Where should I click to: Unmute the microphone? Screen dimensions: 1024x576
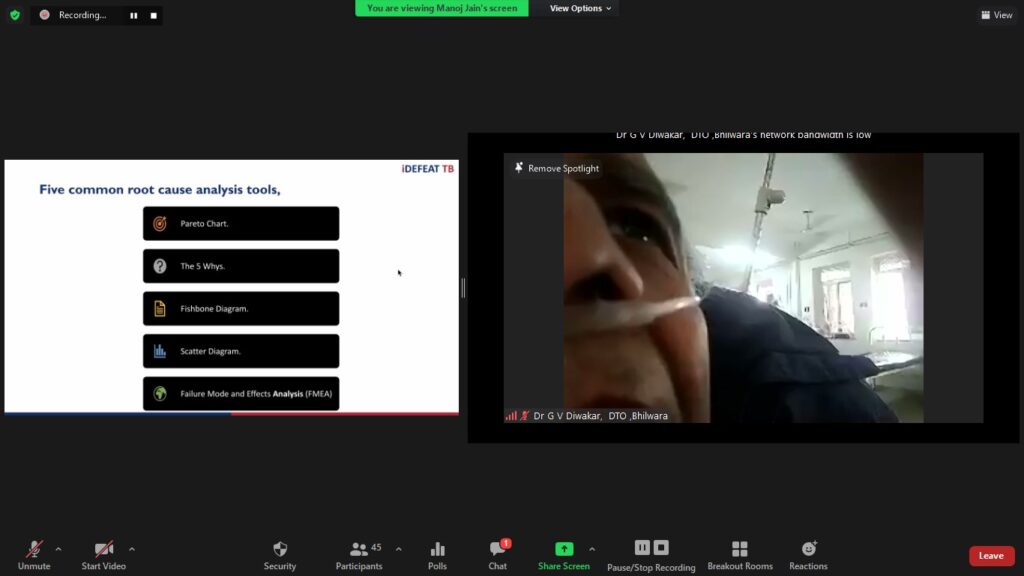click(x=34, y=549)
